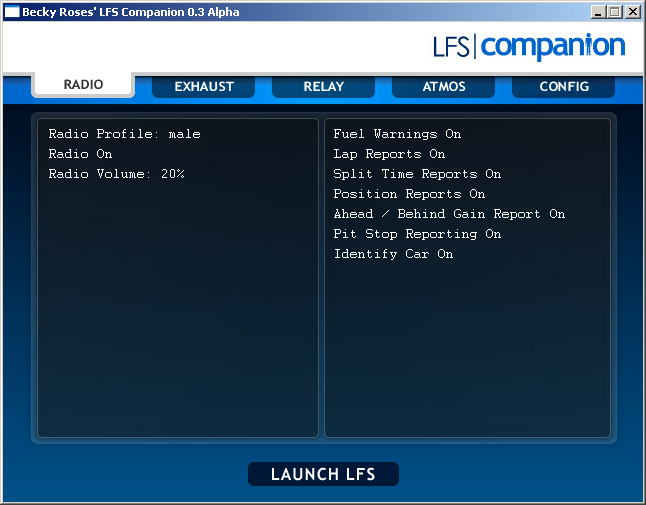This screenshot has width=646, height=505.
Task: Switch to the EXHAUST tab
Action: [x=204, y=87]
